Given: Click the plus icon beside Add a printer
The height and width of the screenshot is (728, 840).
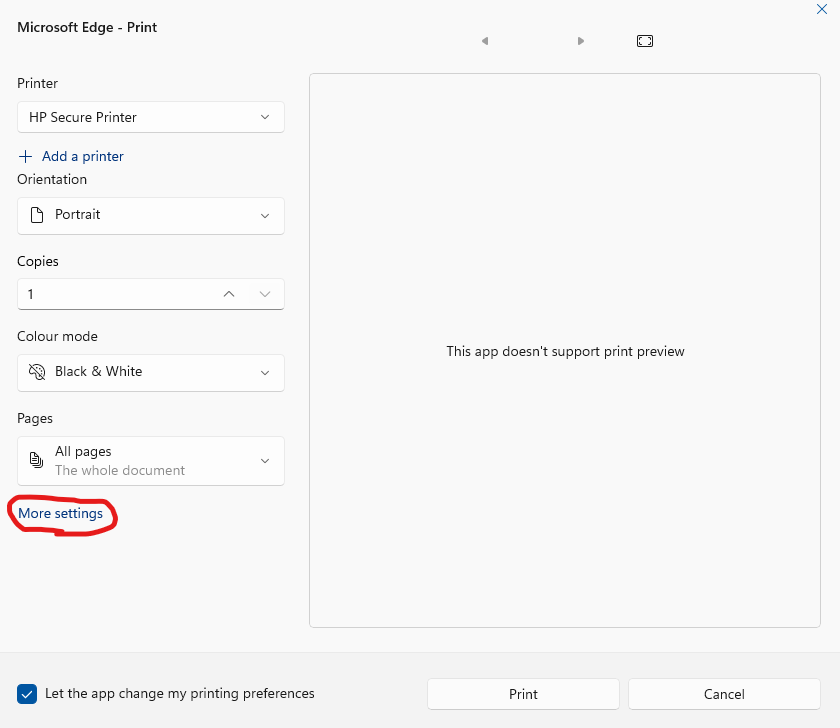Looking at the screenshot, I should click(25, 156).
